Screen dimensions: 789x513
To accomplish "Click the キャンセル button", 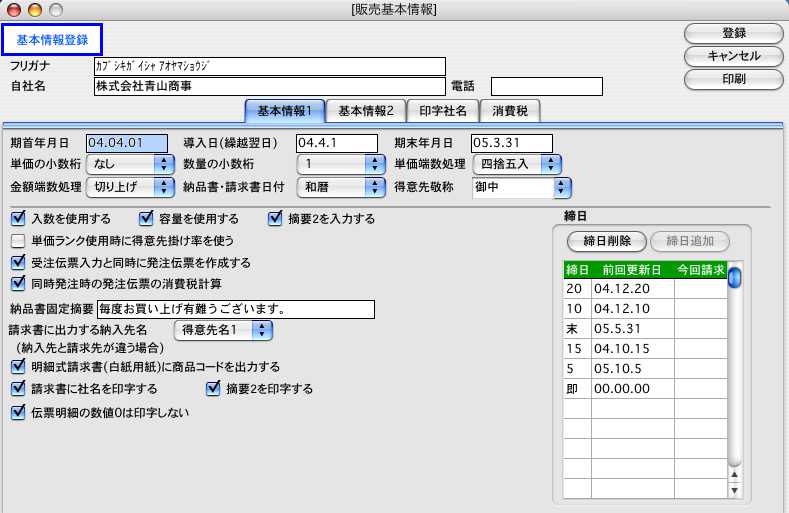I will (733, 55).
